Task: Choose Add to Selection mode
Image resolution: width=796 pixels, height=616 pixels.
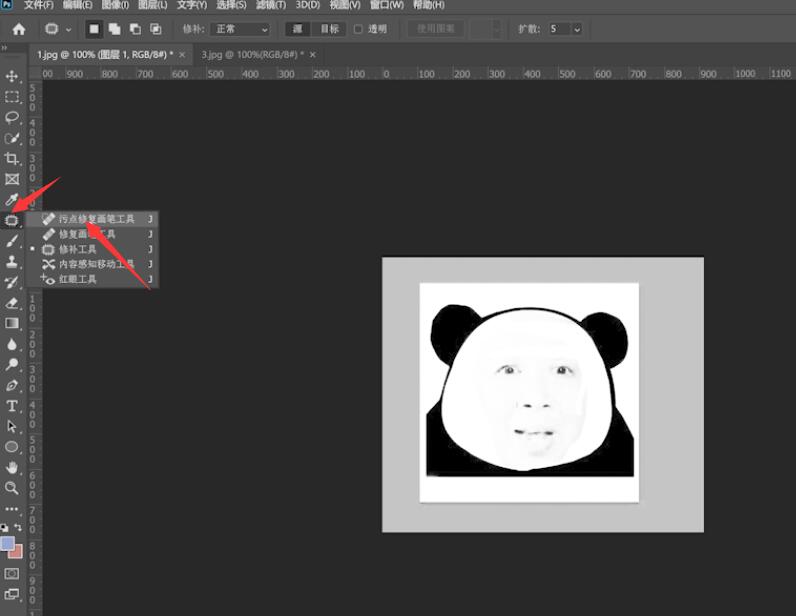Action: pyautogui.click(x=115, y=29)
